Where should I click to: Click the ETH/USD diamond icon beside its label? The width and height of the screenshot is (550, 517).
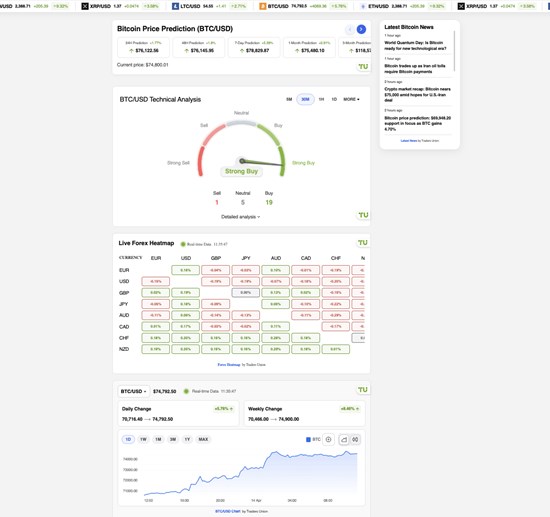[363, 6]
